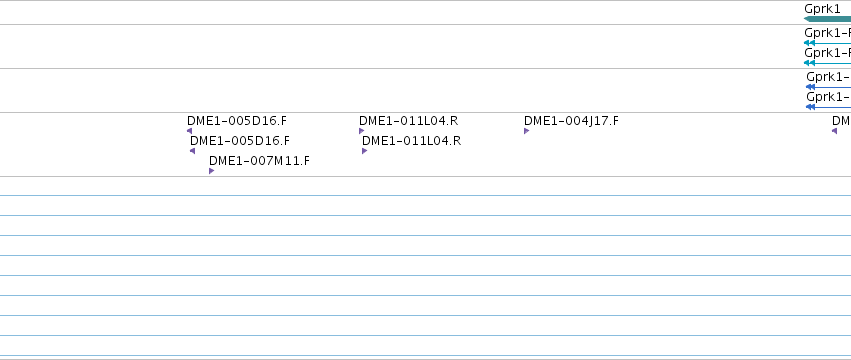Select the teal Gprk1 gene bar

coord(828,19)
